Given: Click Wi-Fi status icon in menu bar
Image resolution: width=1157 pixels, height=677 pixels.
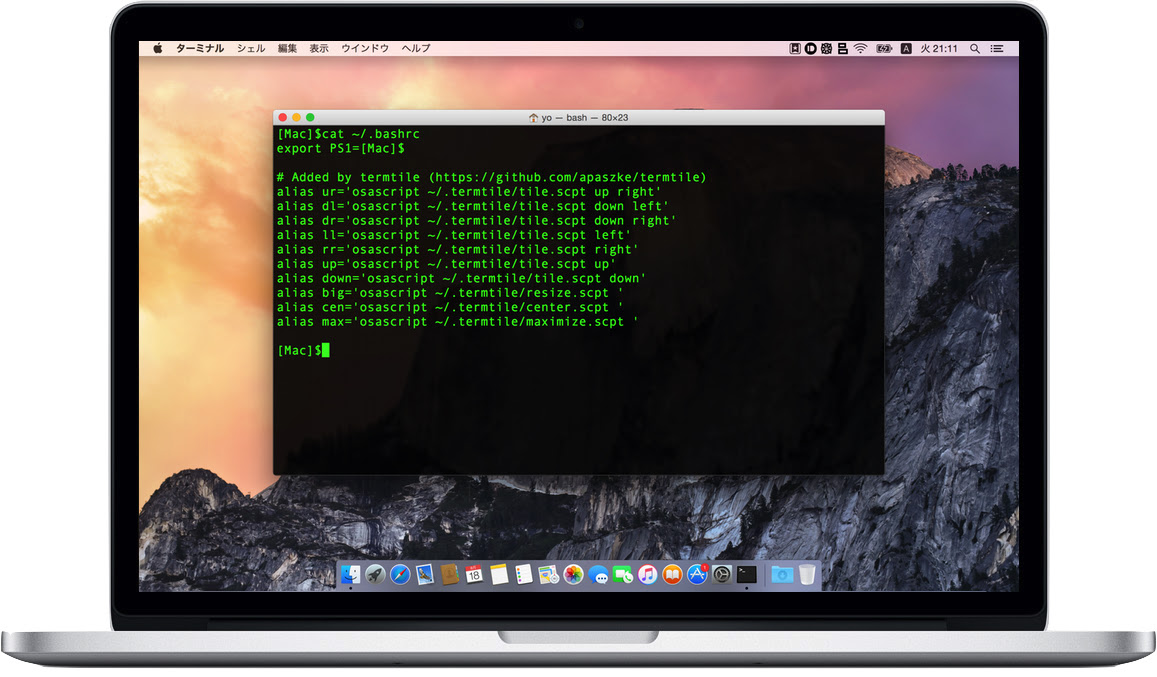Looking at the screenshot, I should coord(860,48).
